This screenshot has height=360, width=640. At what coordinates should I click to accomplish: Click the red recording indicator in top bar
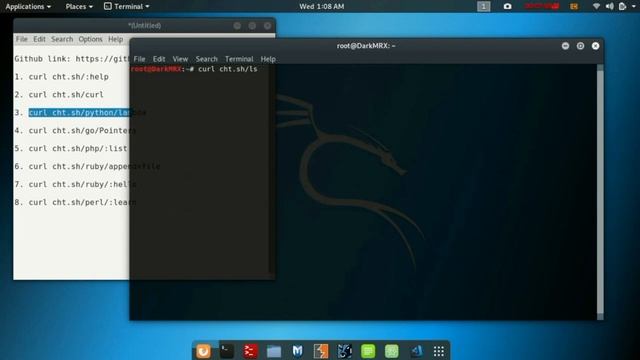[x=542, y=6]
